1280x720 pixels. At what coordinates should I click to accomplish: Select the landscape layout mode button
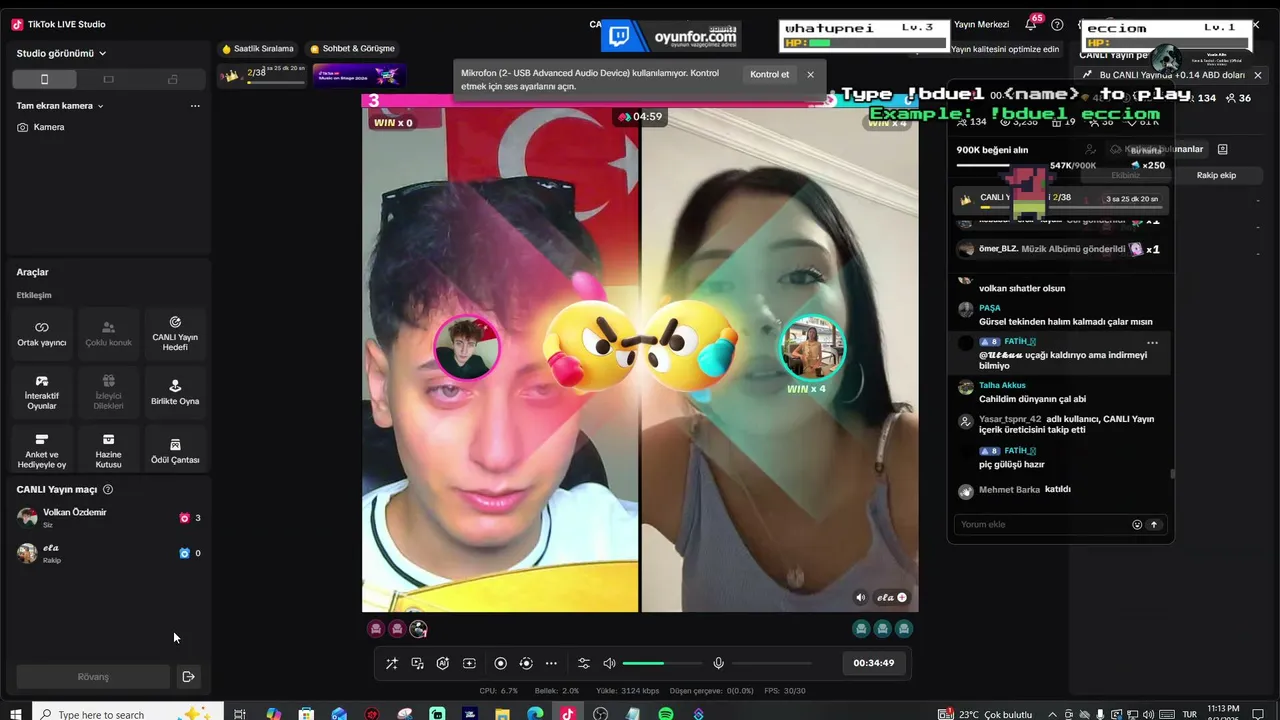click(x=108, y=79)
